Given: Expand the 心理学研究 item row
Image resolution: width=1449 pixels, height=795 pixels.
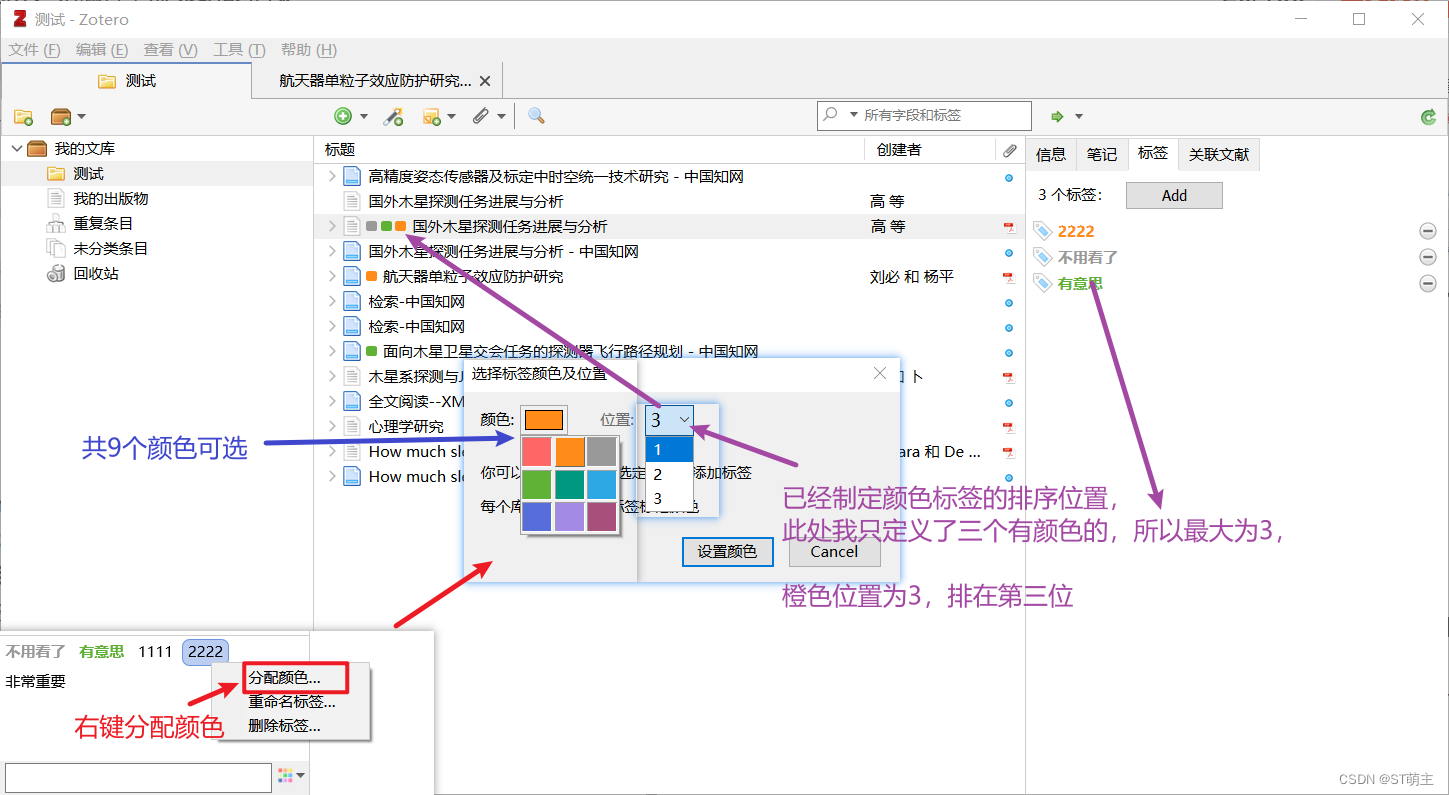Looking at the screenshot, I should 332,426.
